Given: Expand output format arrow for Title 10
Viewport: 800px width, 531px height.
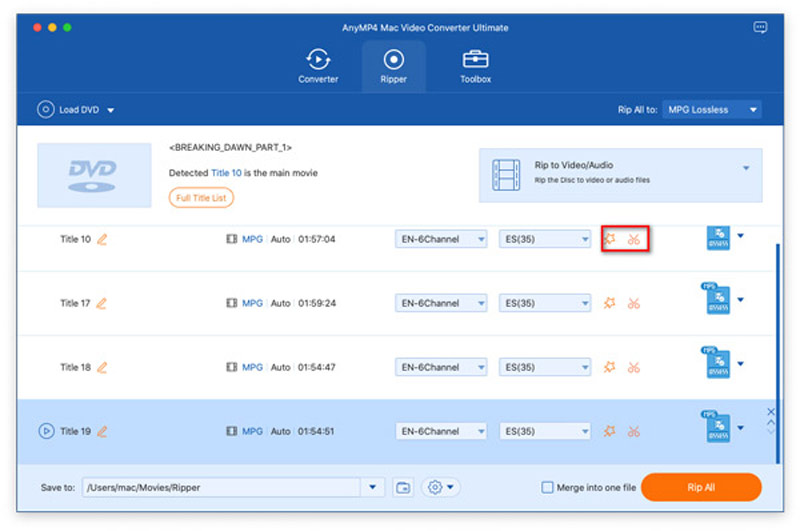Looking at the screenshot, I should [740, 236].
